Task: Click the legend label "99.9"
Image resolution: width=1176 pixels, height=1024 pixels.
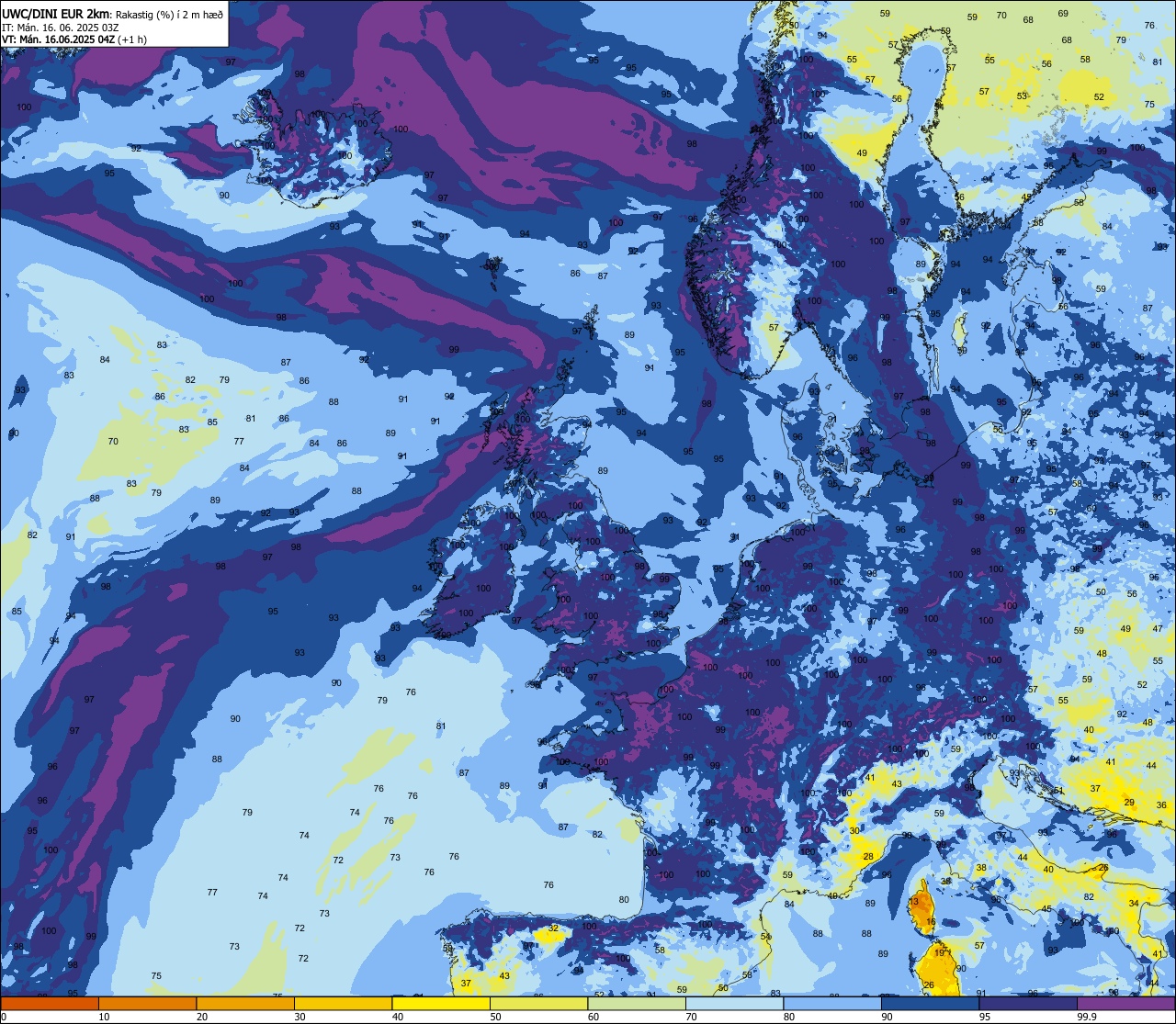Action: click(x=1087, y=1017)
